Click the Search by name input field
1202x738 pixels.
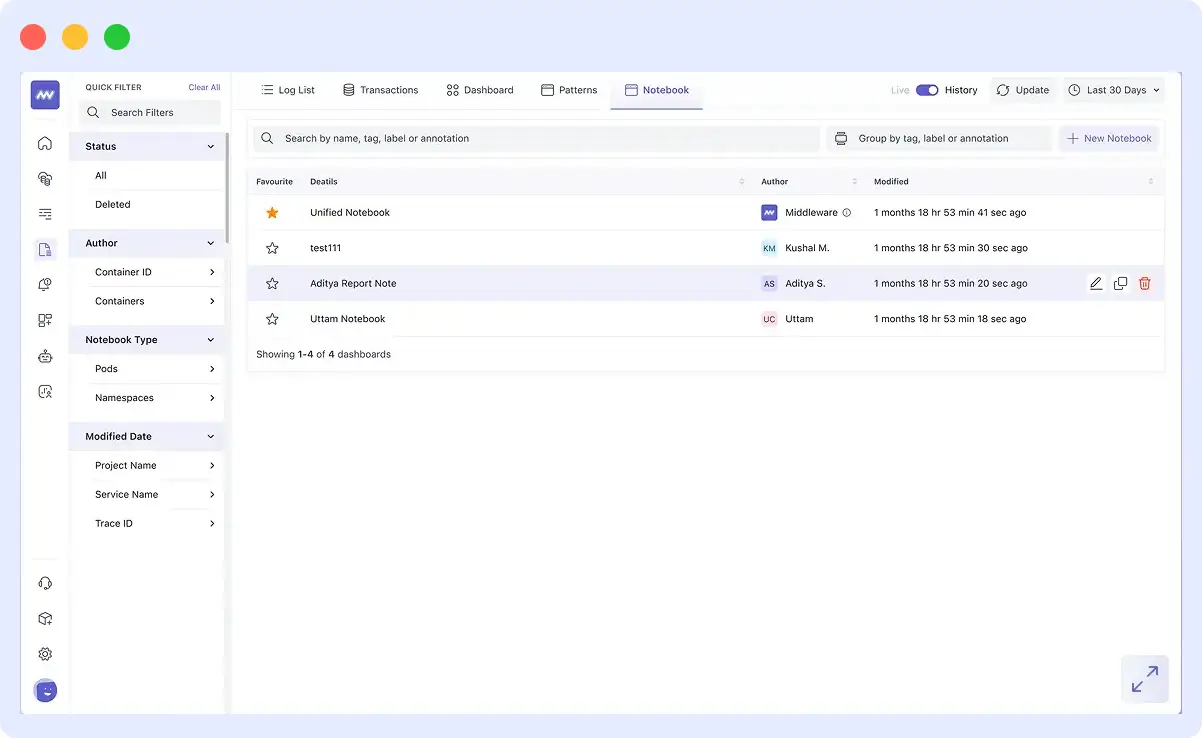[535, 138]
